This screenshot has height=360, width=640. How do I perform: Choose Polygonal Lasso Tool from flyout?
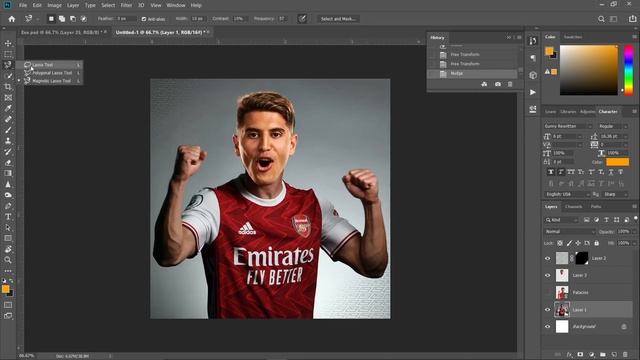coord(52,73)
